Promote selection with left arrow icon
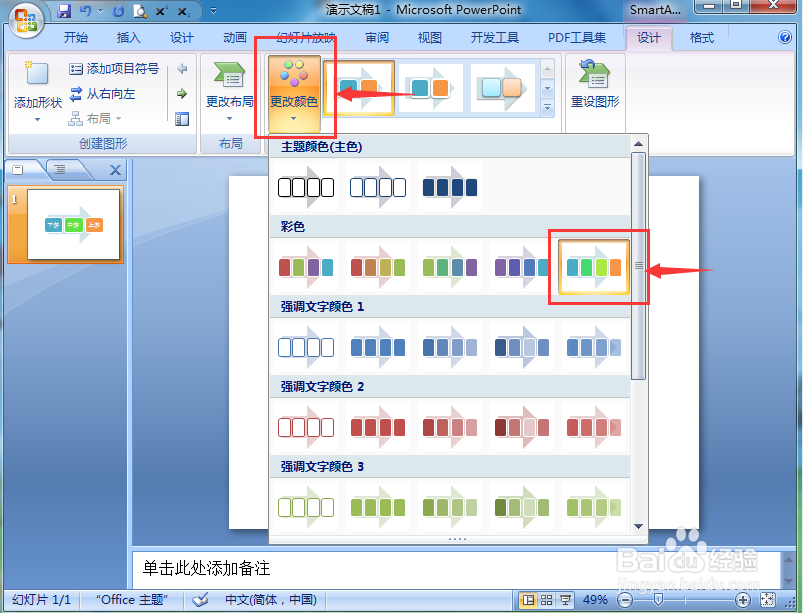 coord(182,68)
